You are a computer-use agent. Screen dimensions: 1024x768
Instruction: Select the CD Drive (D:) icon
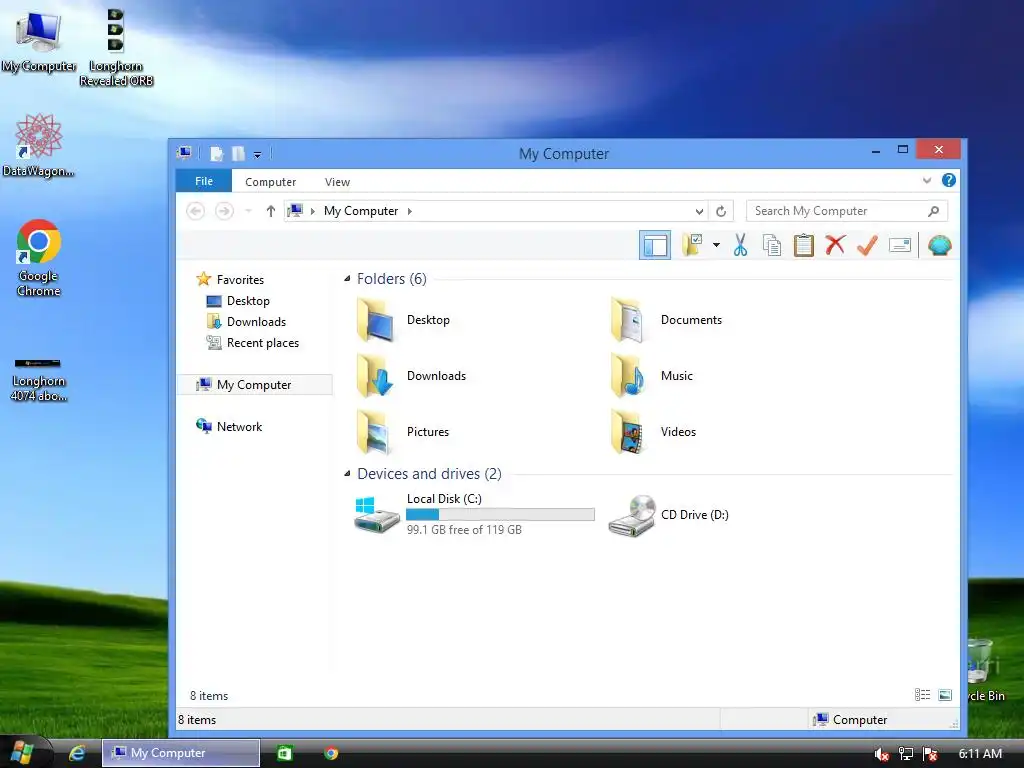click(x=632, y=515)
